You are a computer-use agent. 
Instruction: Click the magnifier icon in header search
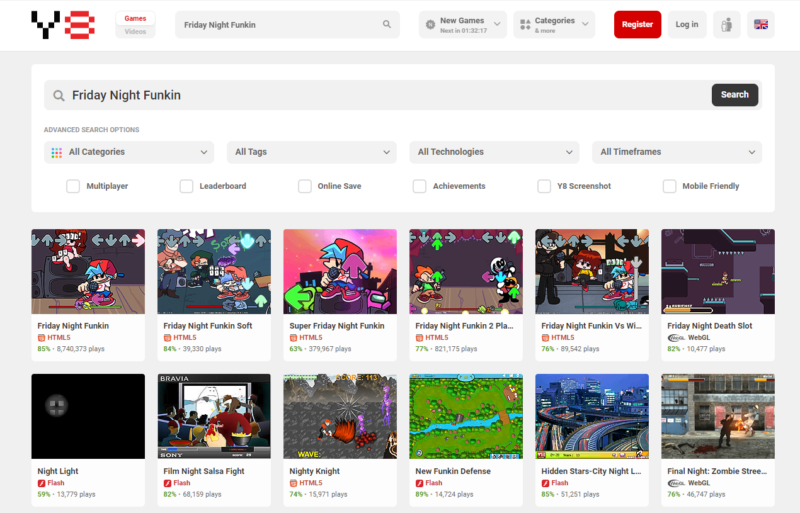coord(387,24)
